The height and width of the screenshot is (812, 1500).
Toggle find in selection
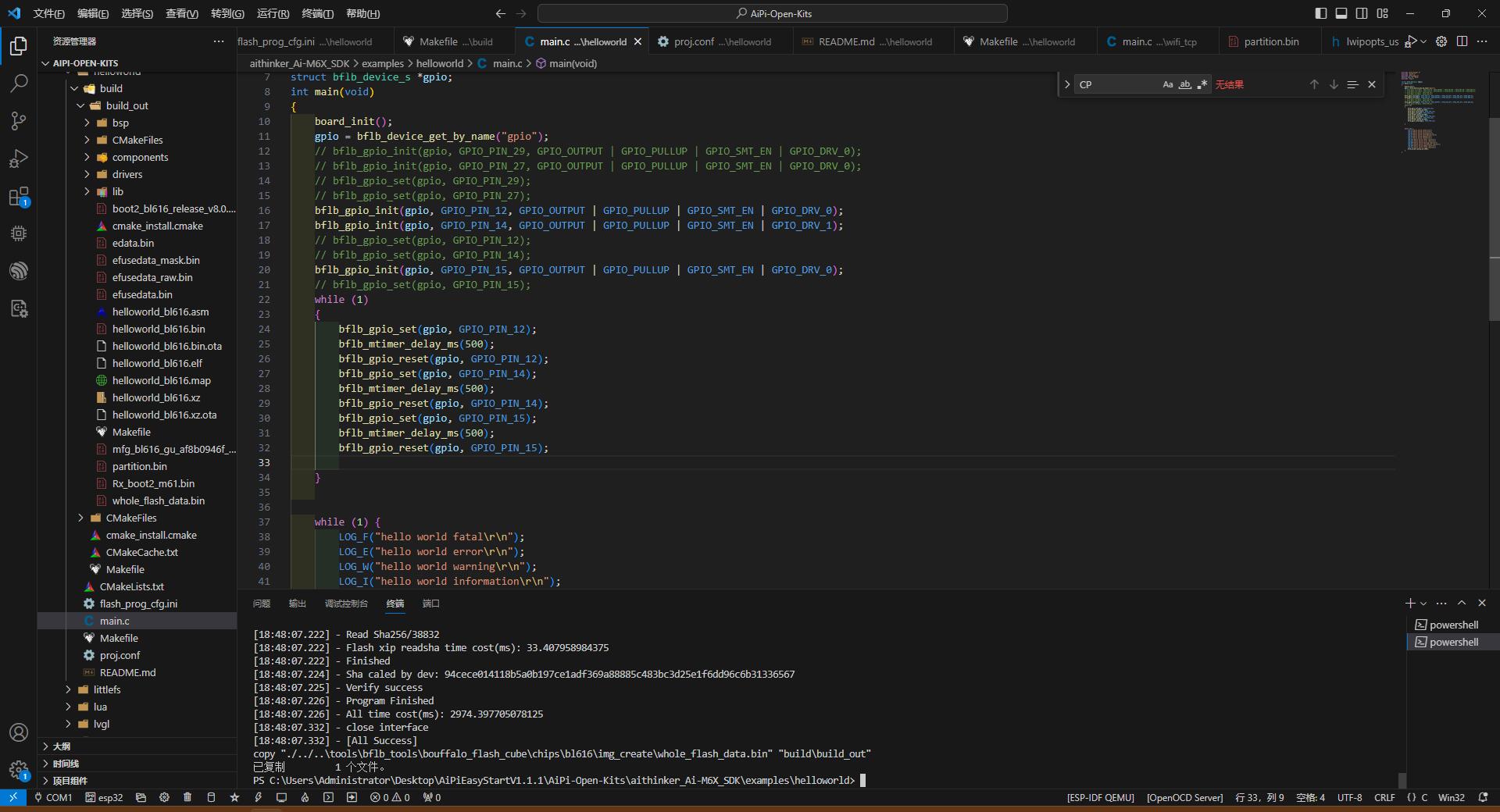click(1352, 84)
